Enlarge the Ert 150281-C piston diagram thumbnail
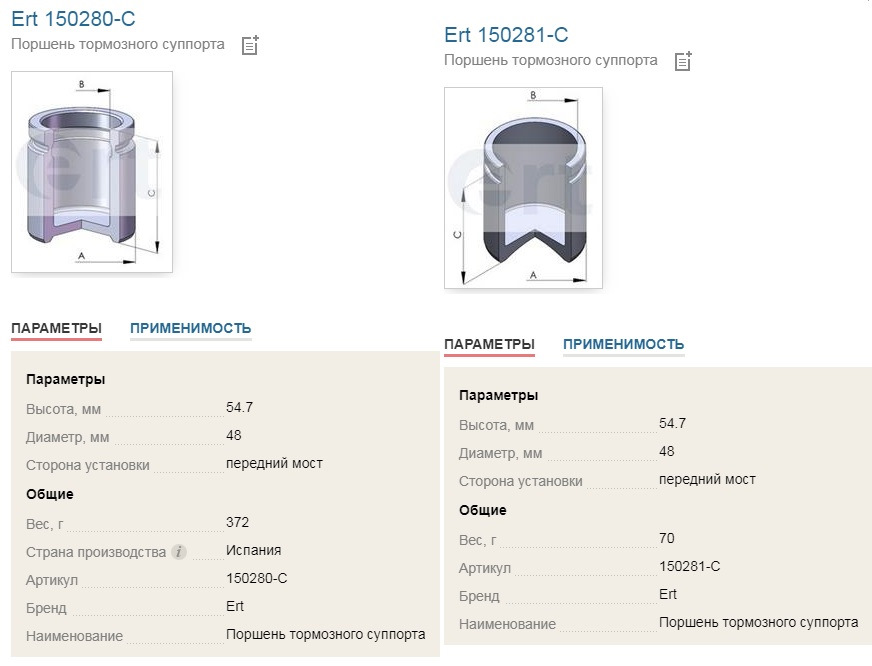Image resolution: width=872 pixels, height=666 pixels. point(523,188)
